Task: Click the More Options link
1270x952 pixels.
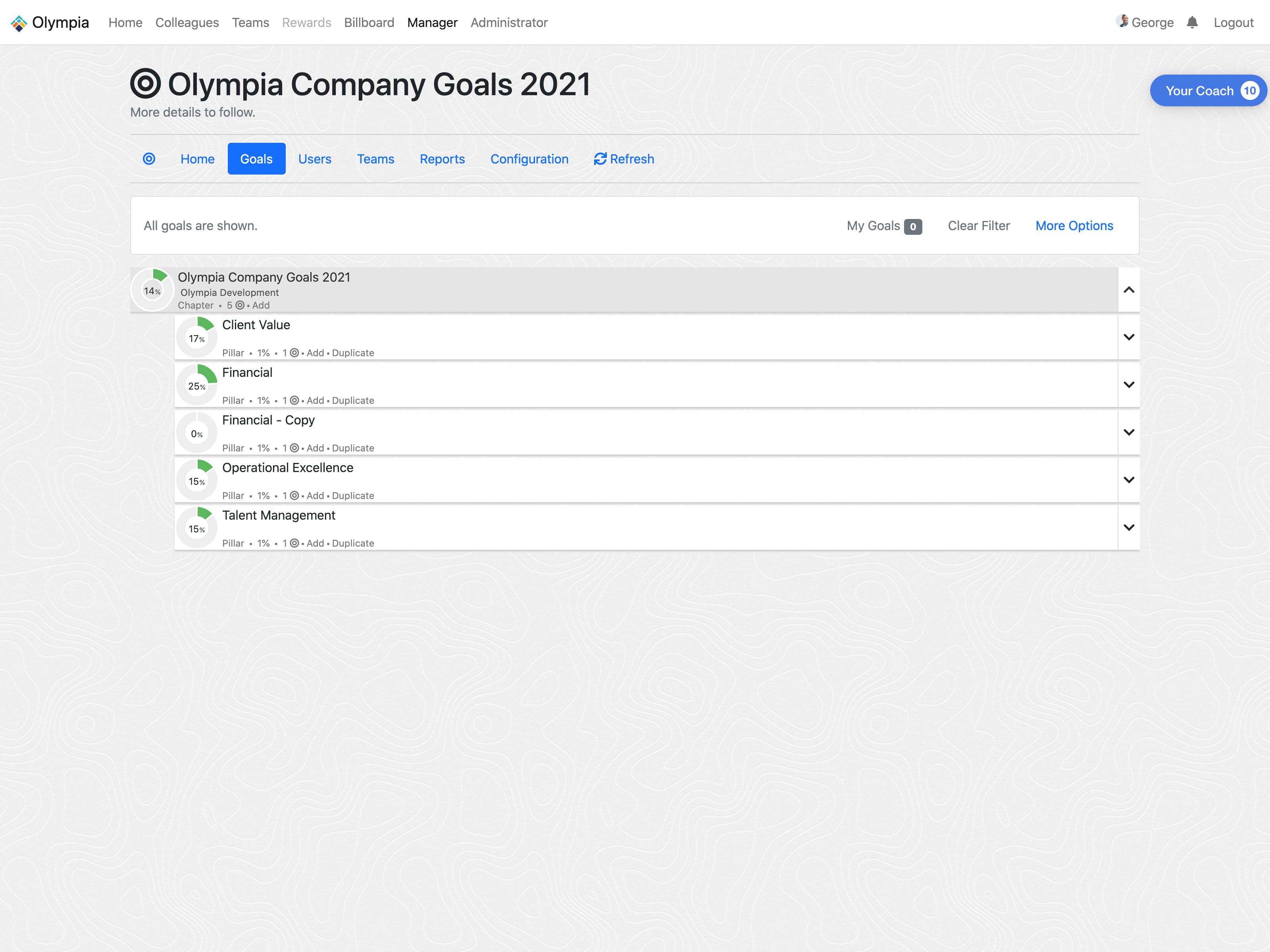Action: 1074,226
